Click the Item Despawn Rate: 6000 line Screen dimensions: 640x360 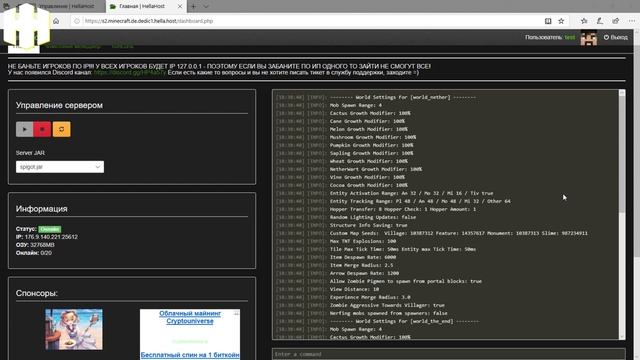tap(363, 257)
